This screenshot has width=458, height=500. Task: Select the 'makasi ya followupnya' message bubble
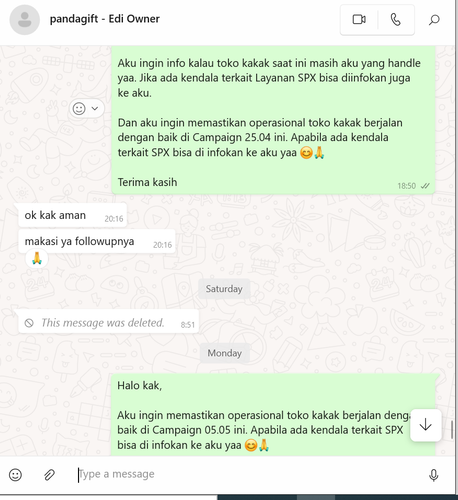click(x=97, y=241)
